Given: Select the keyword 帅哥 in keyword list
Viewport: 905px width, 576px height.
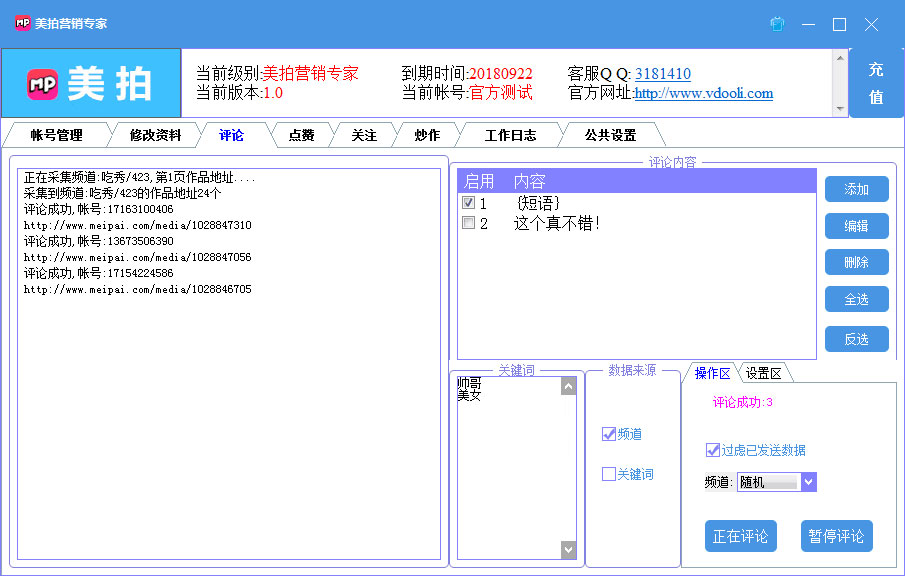Looking at the screenshot, I should (x=469, y=383).
